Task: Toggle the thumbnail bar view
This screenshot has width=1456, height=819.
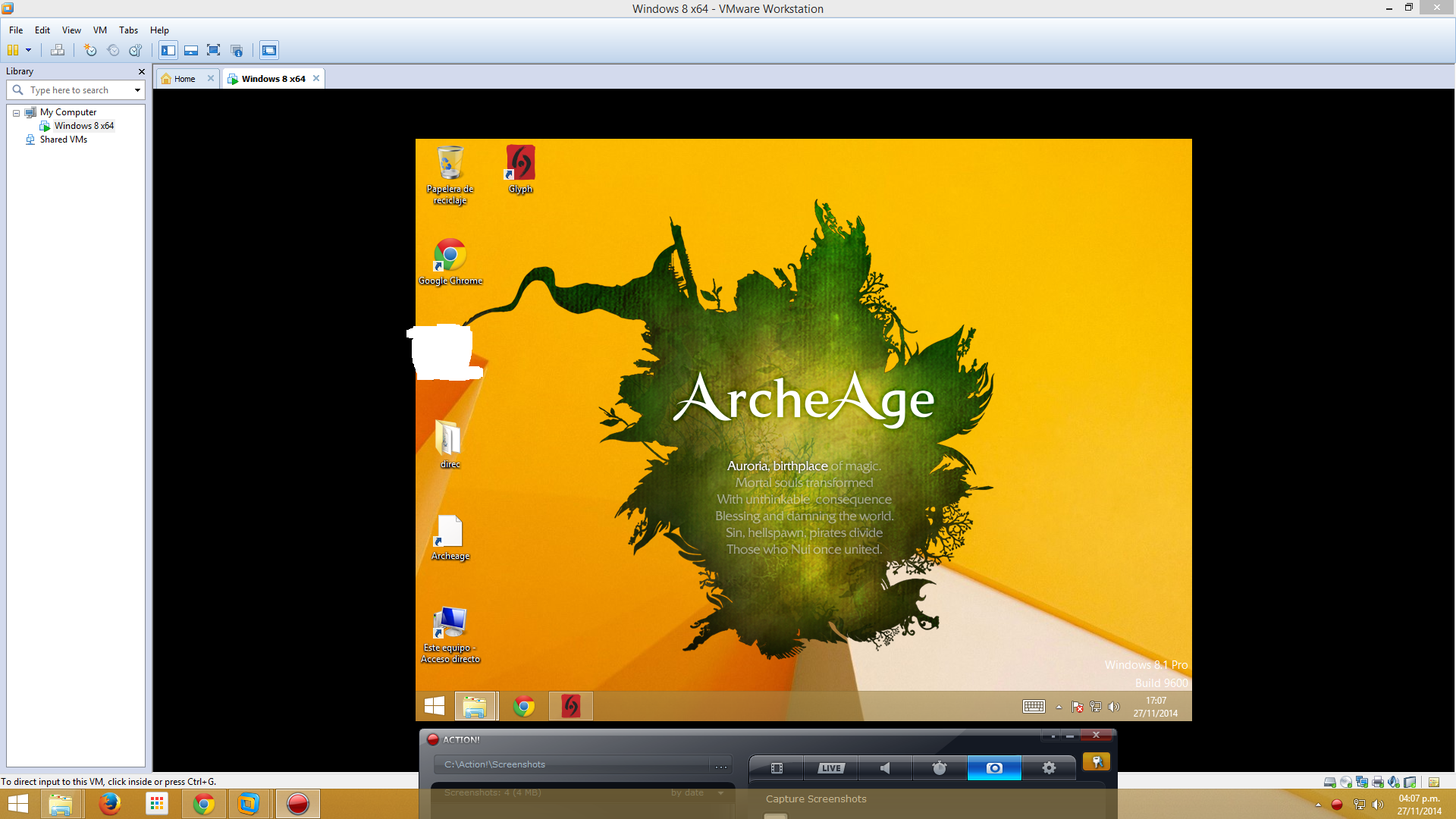Action: (191, 50)
